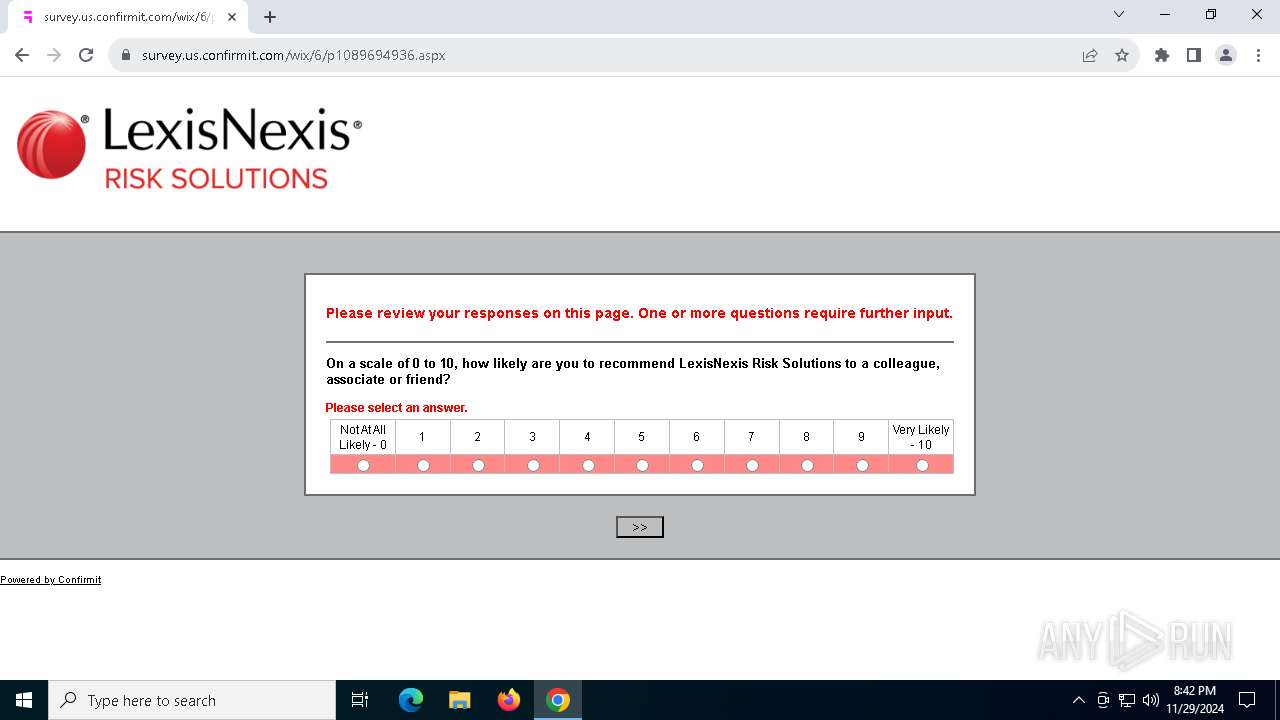Open network status tray icon
Screen dimensions: 1280x720
tap(1127, 700)
